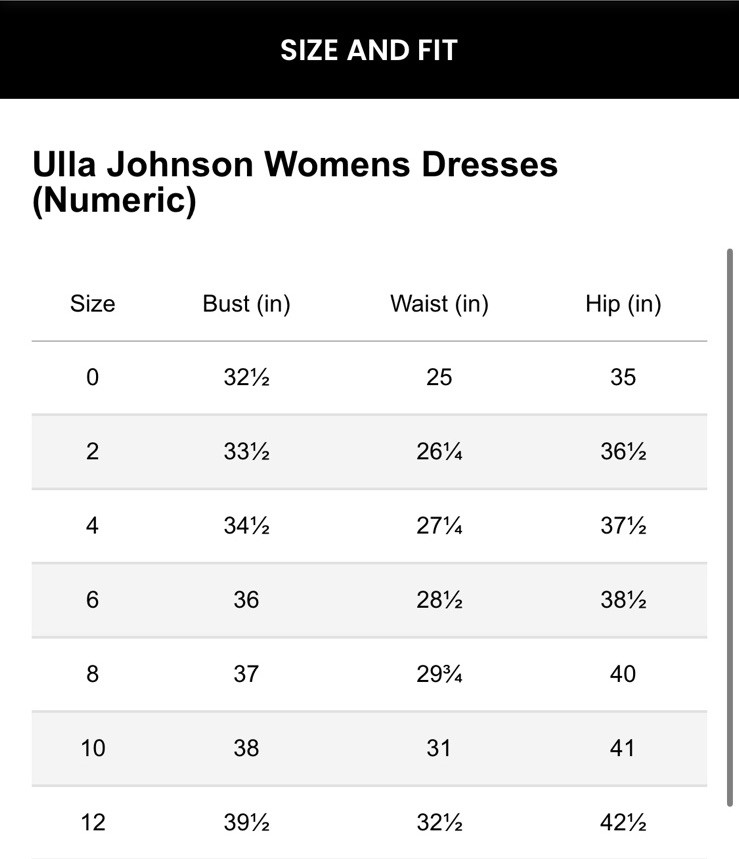Click the size 0 row label
The image size is (739, 859).
pyautogui.click(x=92, y=378)
